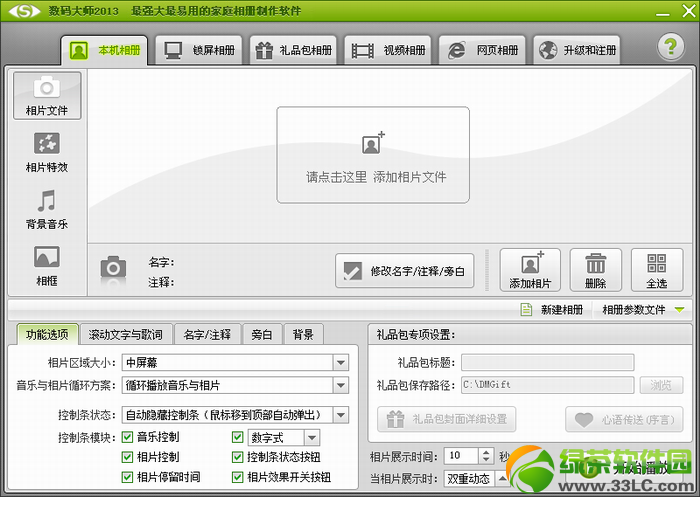Toggle 相片效果开关按钮 checkbox
This screenshot has height=507, width=700.
click(x=238, y=477)
